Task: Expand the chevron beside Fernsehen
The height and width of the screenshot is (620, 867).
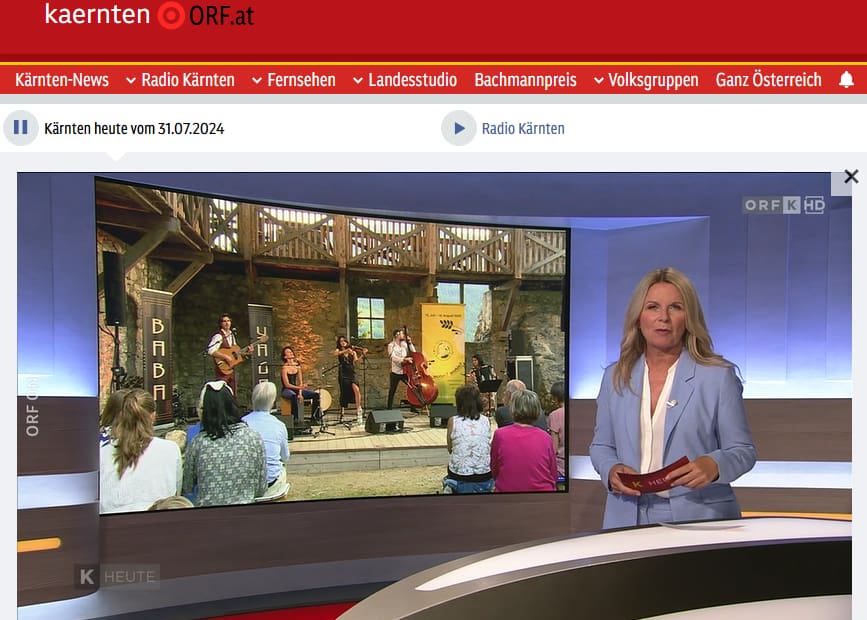Action: coord(257,80)
